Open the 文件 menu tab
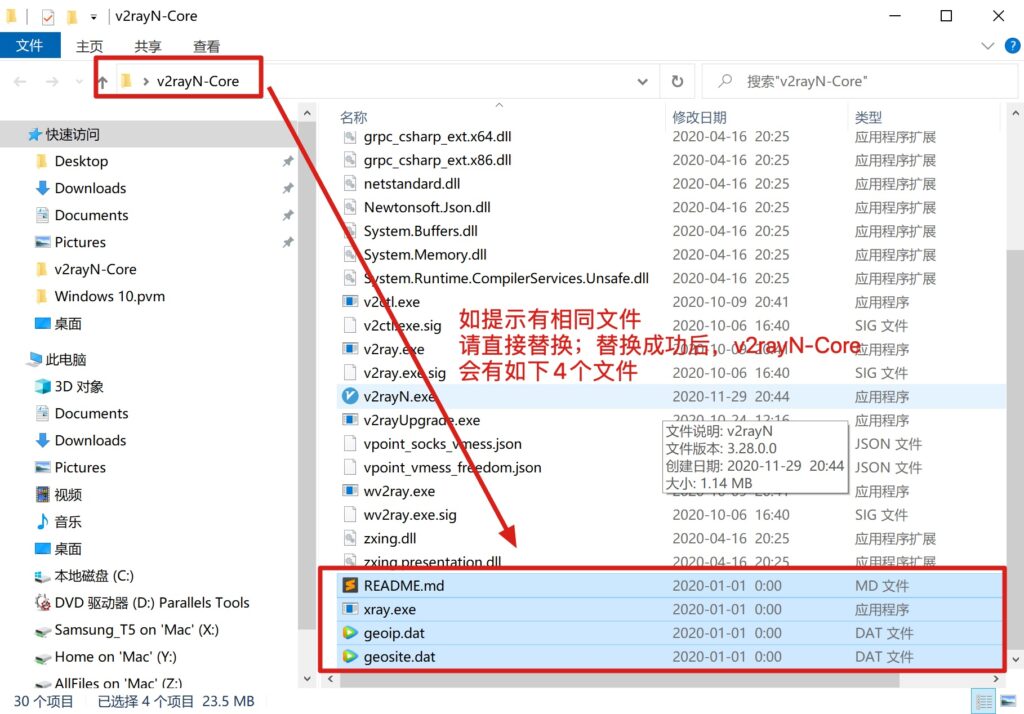Image resolution: width=1024 pixels, height=714 pixels. click(30, 46)
